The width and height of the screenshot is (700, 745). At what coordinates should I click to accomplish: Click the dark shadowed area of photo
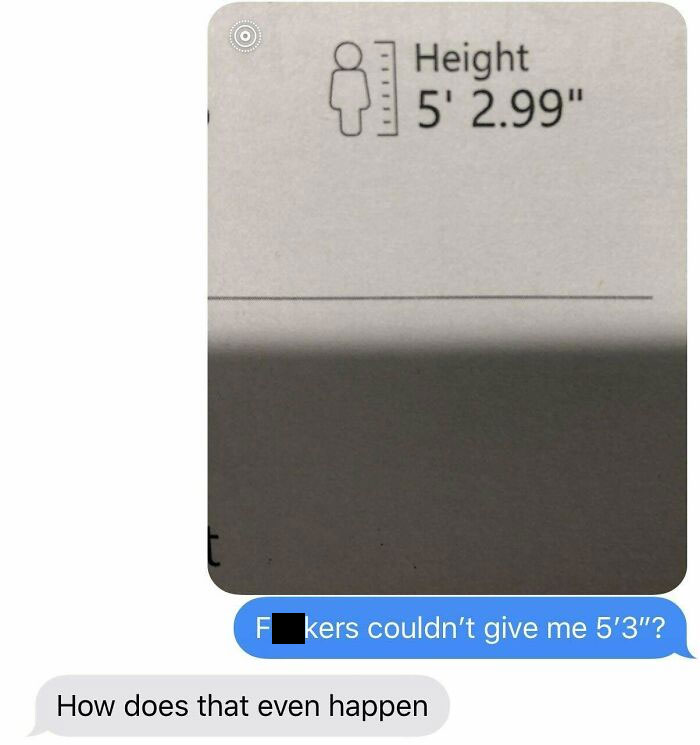pyautogui.click(x=447, y=468)
